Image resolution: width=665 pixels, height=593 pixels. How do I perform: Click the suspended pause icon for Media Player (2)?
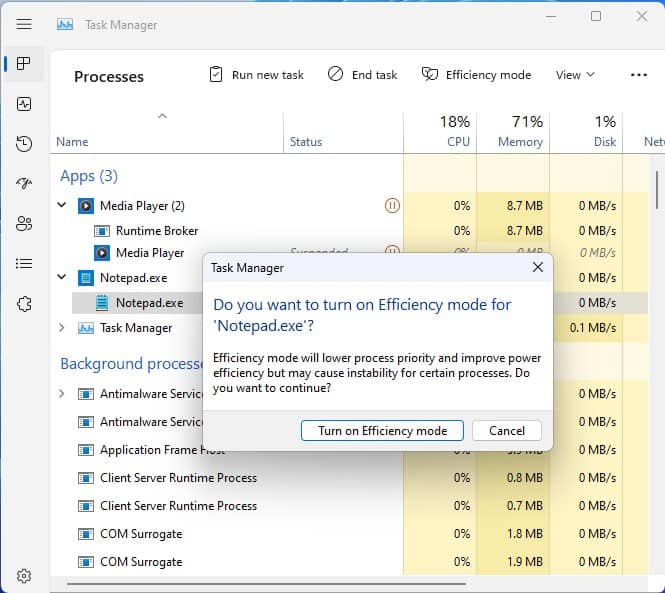pos(392,206)
